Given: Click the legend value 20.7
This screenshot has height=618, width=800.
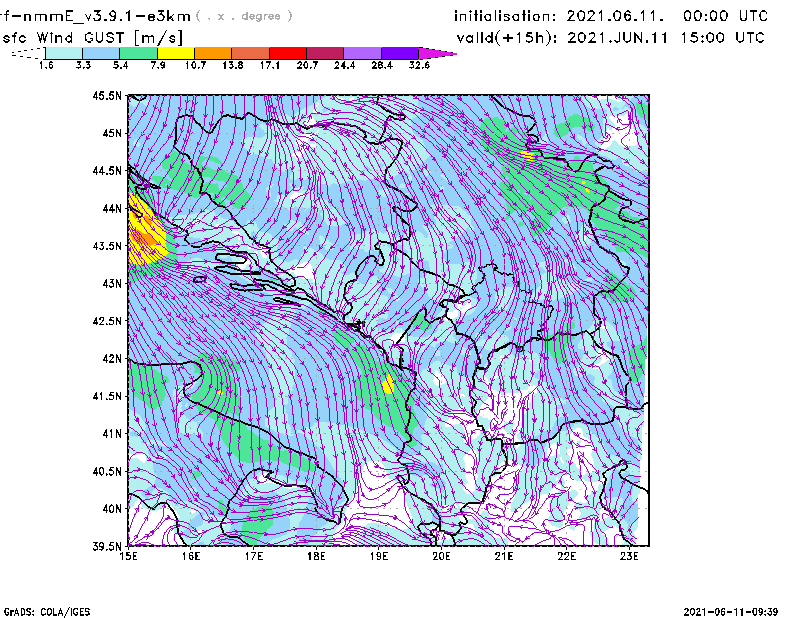Looking at the screenshot, I should (307, 65).
